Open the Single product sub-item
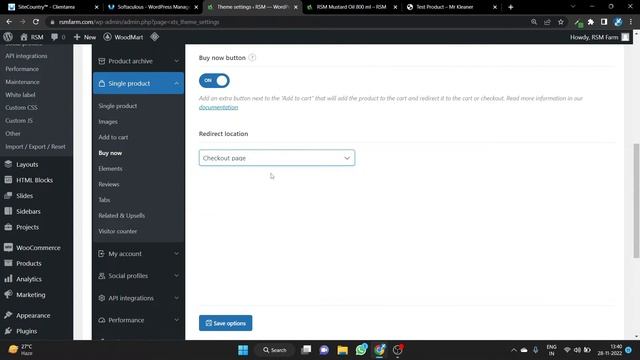This screenshot has width=640, height=360. tap(118, 106)
